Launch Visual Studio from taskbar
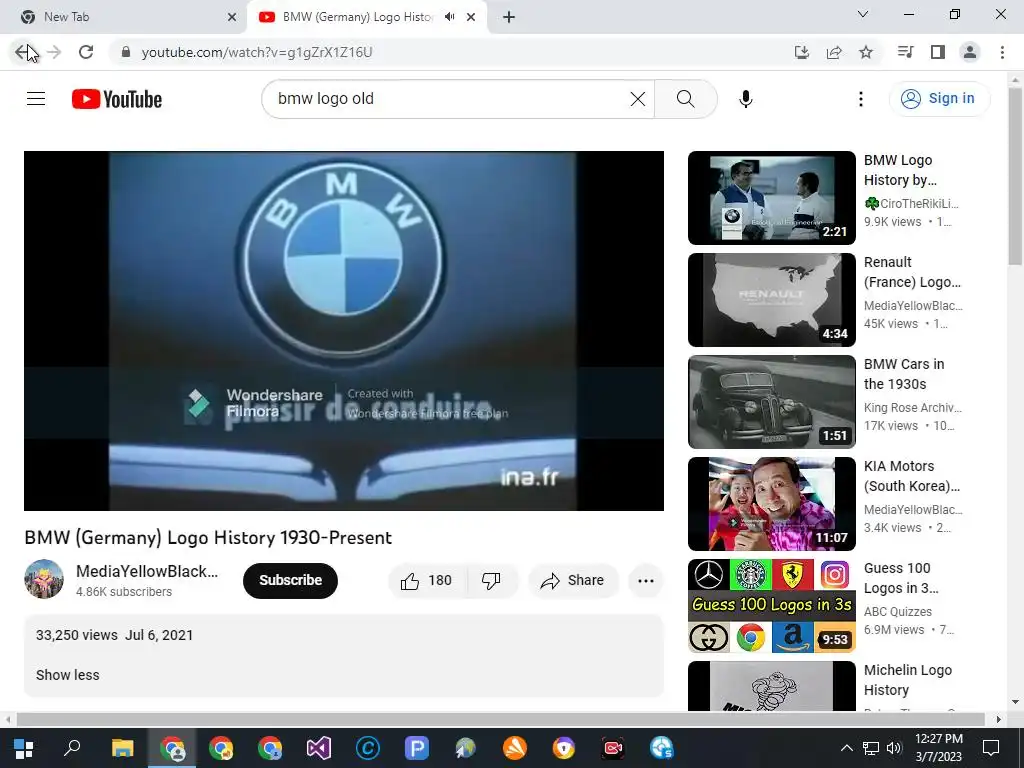 tap(319, 748)
